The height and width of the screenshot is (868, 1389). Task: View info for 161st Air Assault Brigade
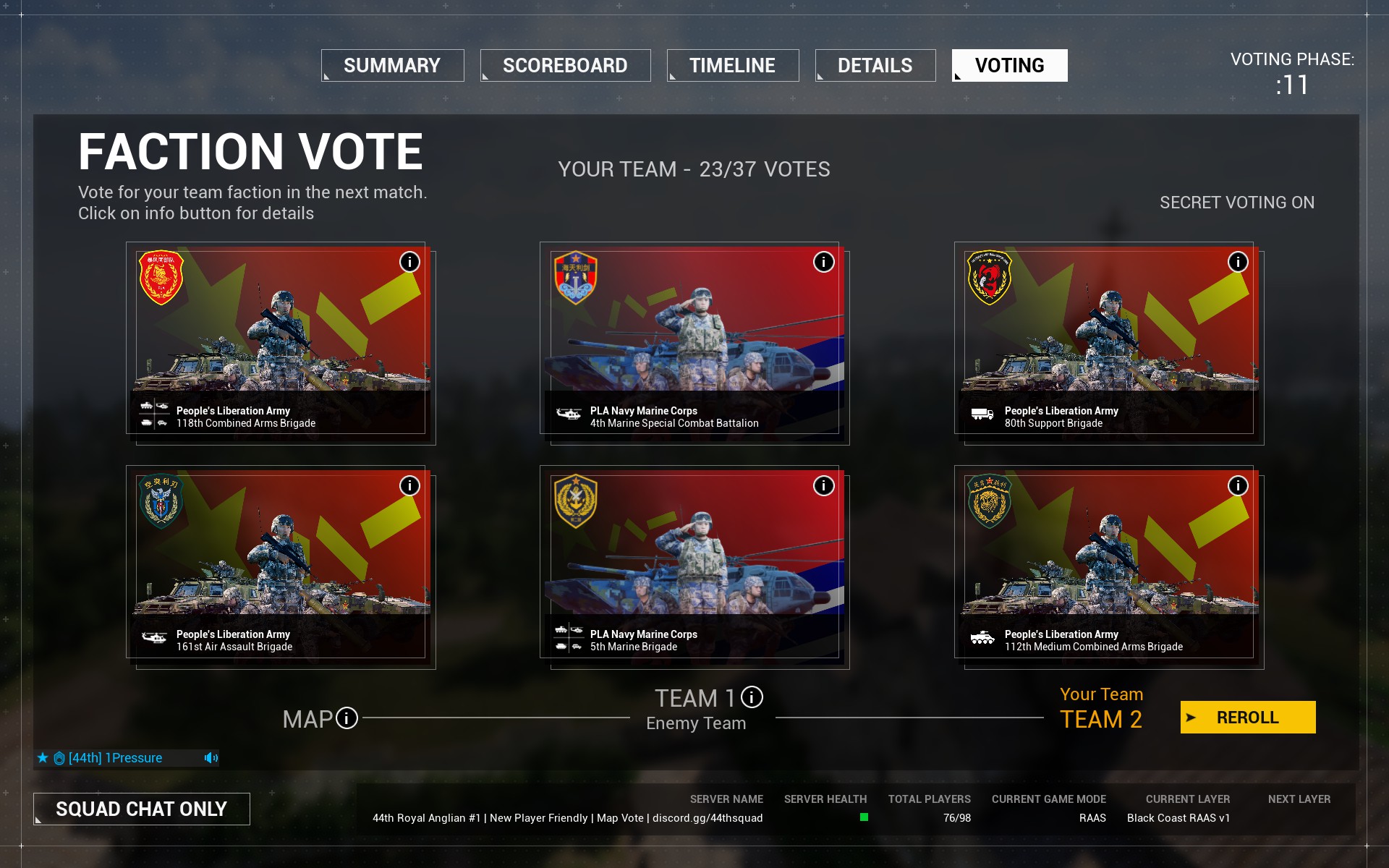tap(409, 485)
